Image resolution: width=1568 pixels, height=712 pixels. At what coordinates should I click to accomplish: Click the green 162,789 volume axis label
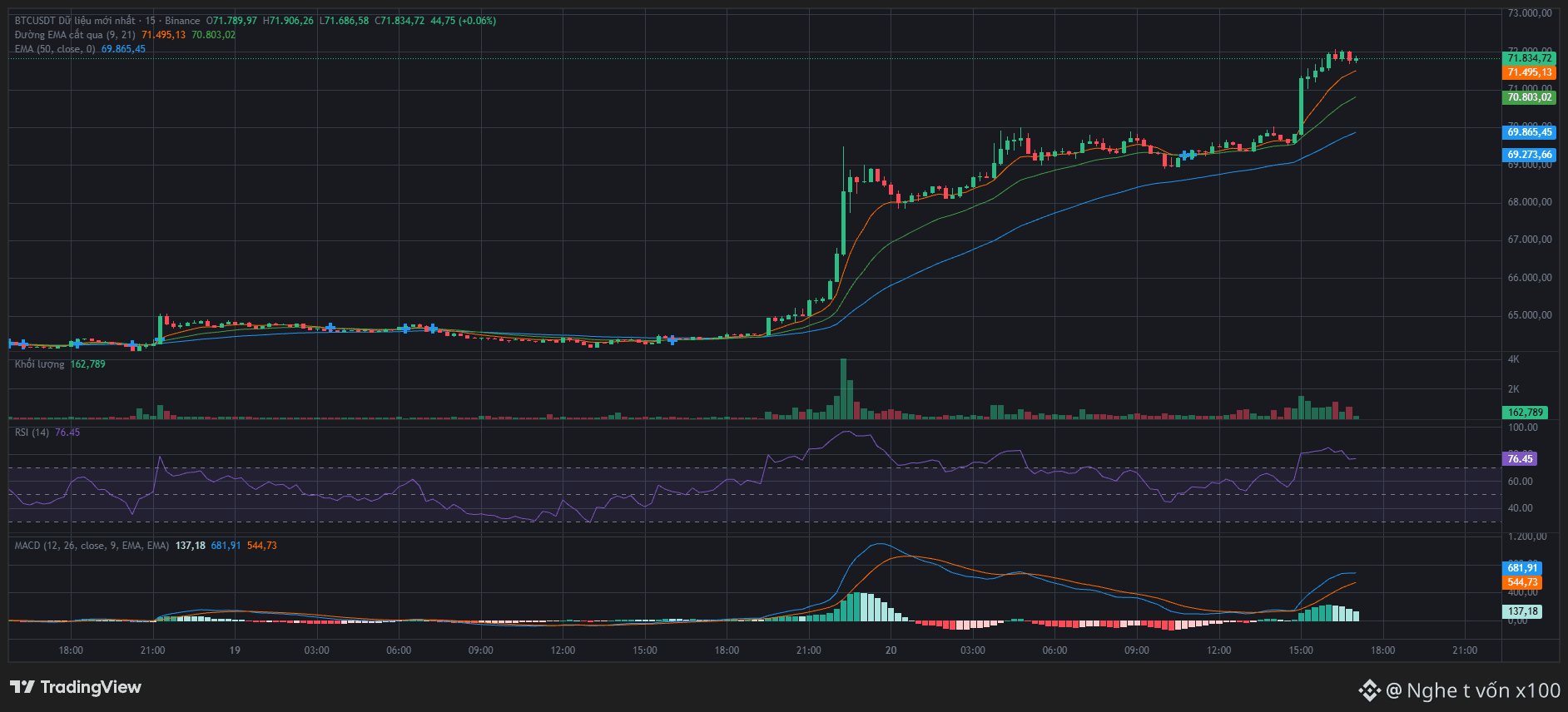coord(1526,413)
